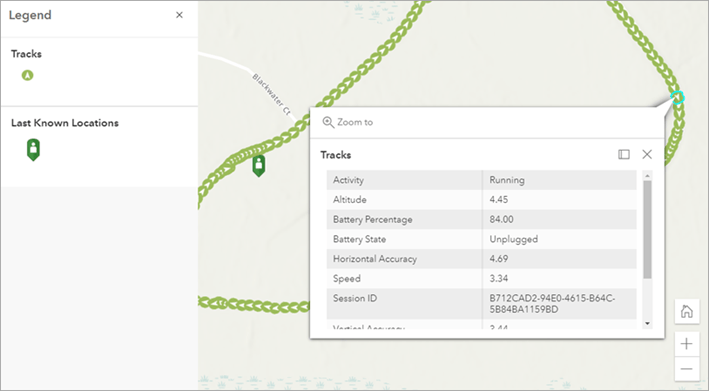Select the Unplugged battery state value
Image resolution: width=709 pixels, height=391 pixels.
514,239
